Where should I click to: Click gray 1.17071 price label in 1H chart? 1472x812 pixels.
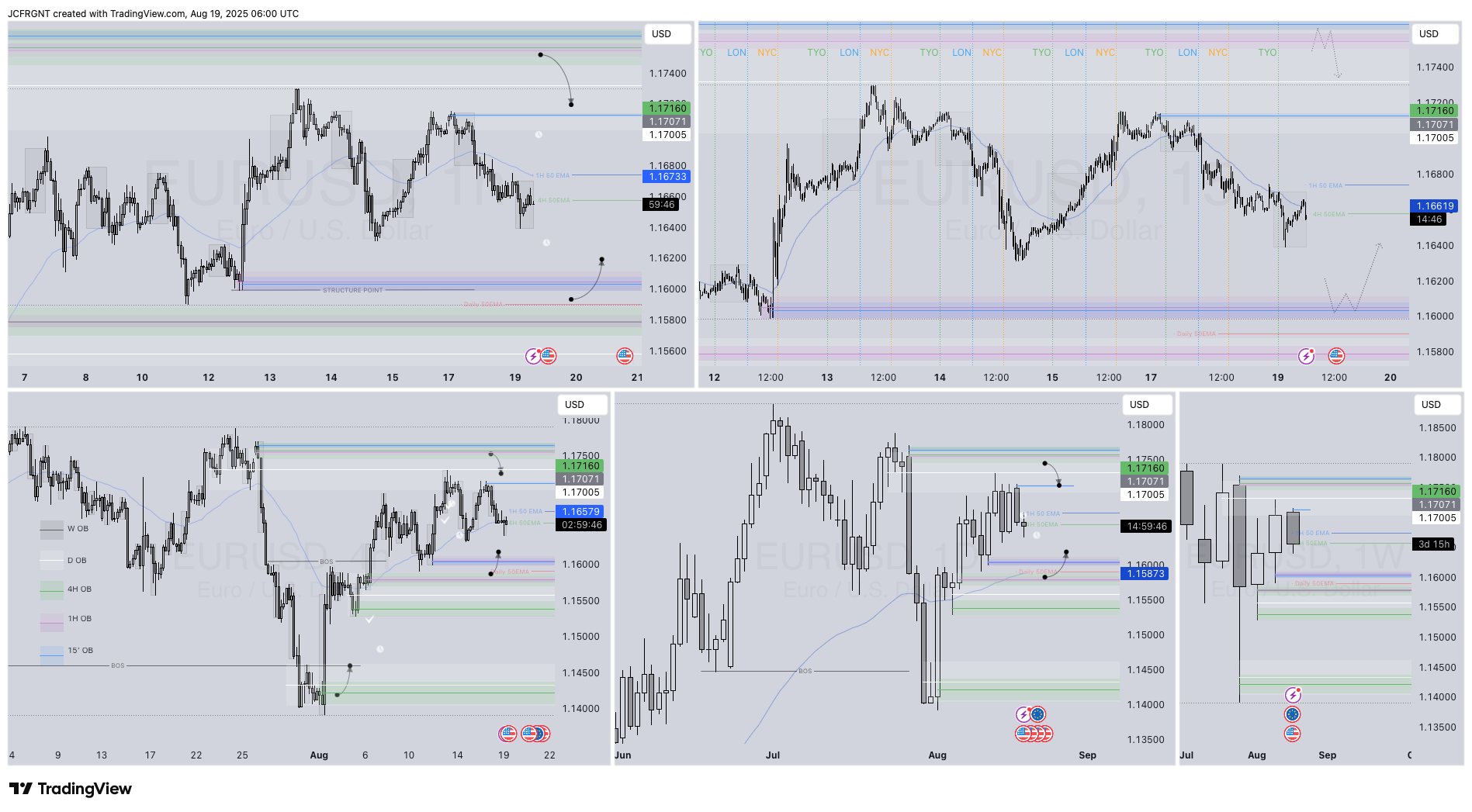[667, 122]
